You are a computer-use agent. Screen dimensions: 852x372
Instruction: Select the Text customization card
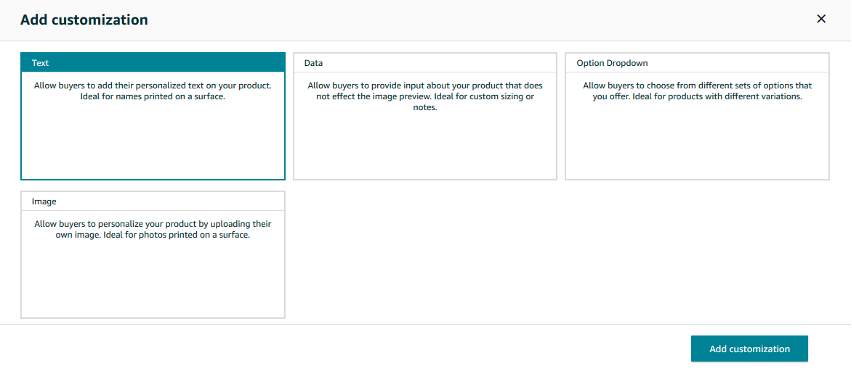153,116
